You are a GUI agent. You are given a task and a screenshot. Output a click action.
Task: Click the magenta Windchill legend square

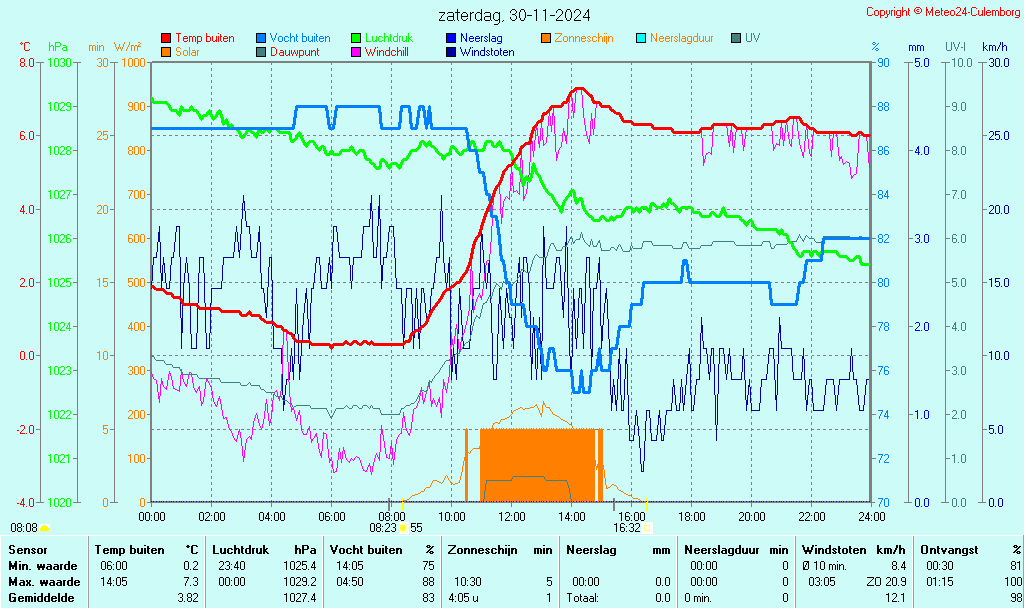pos(356,52)
